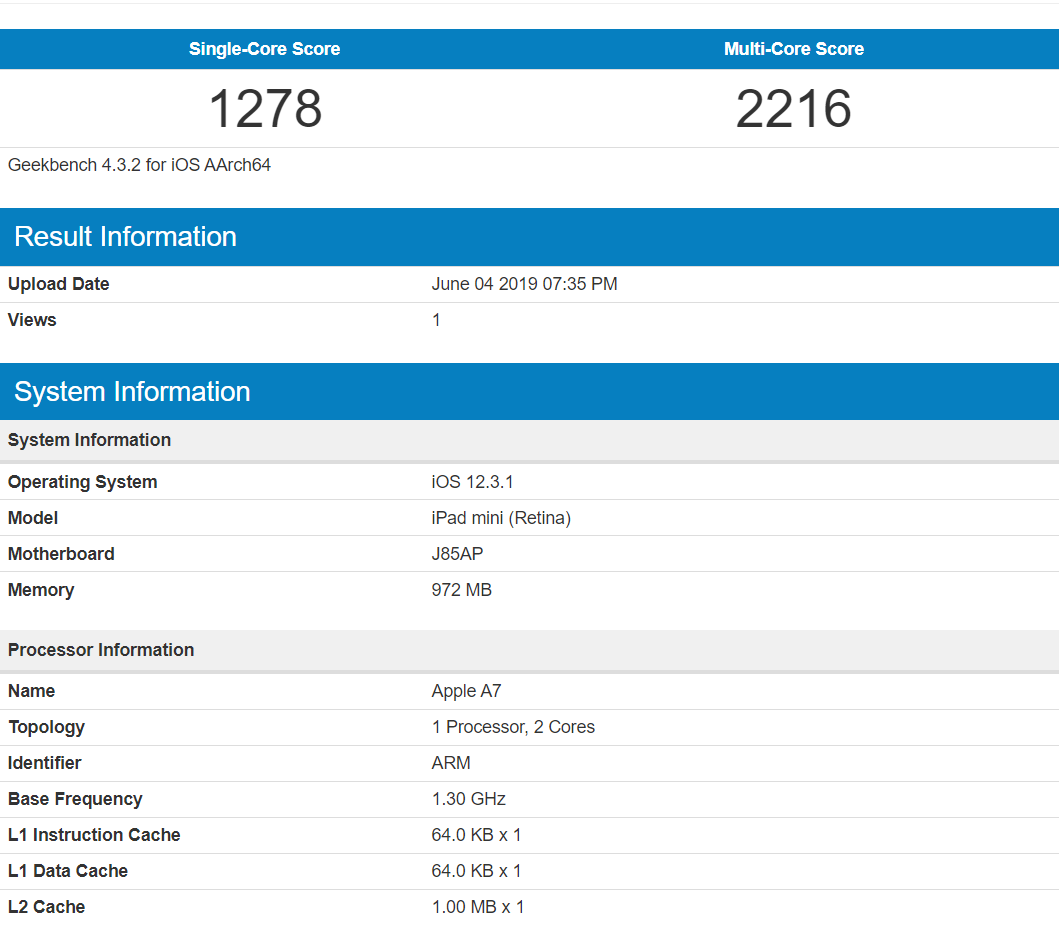This screenshot has width=1062, height=948.
Task: Select the L1 Instruction Cache 64.0 KB value
Action: (476, 835)
